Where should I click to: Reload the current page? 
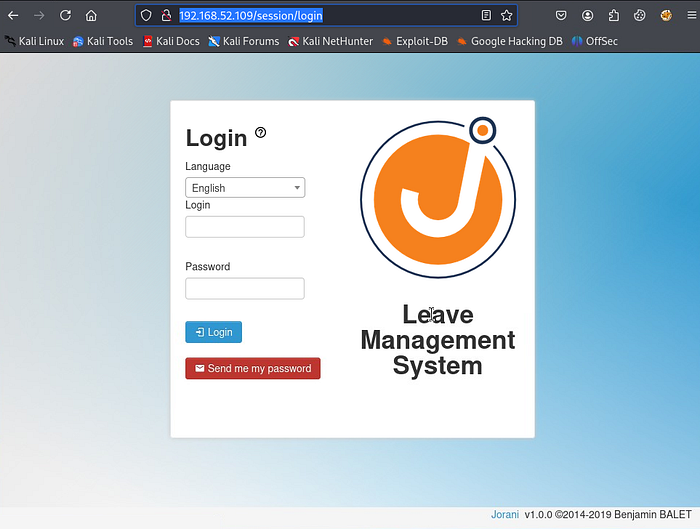coord(65,16)
